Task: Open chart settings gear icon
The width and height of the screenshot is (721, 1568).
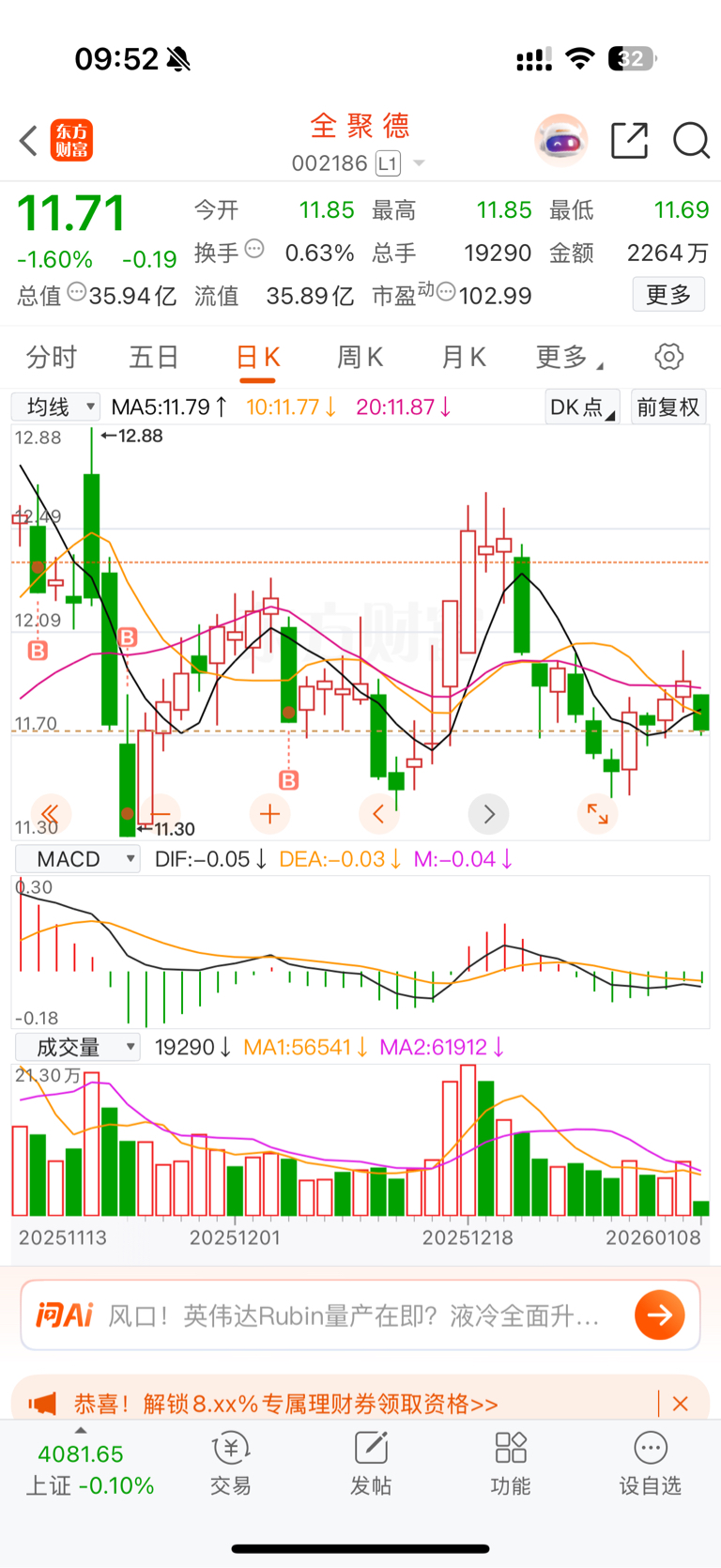Action: point(668,357)
